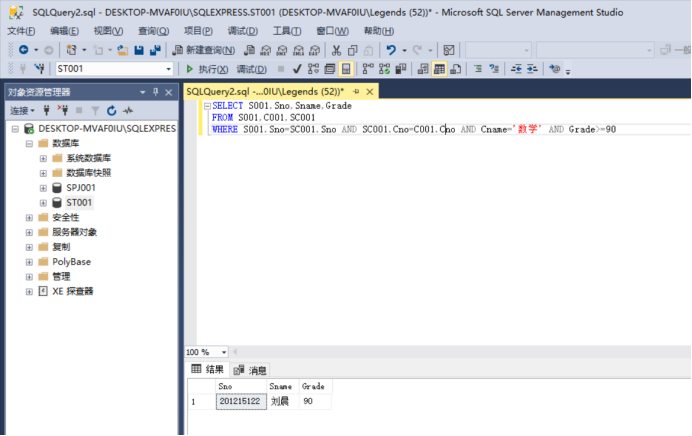The width and height of the screenshot is (692, 436).
Task: Click the 调试(D) debug button
Action: tap(252, 69)
